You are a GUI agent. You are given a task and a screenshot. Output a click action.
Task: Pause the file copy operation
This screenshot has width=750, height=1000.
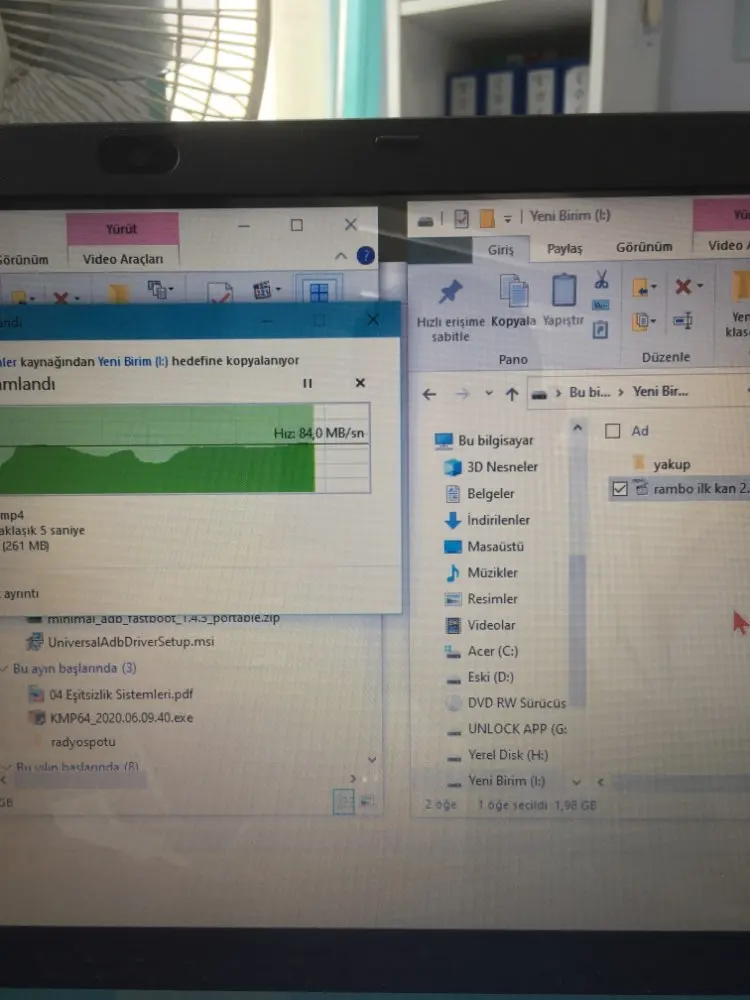[307, 383]
